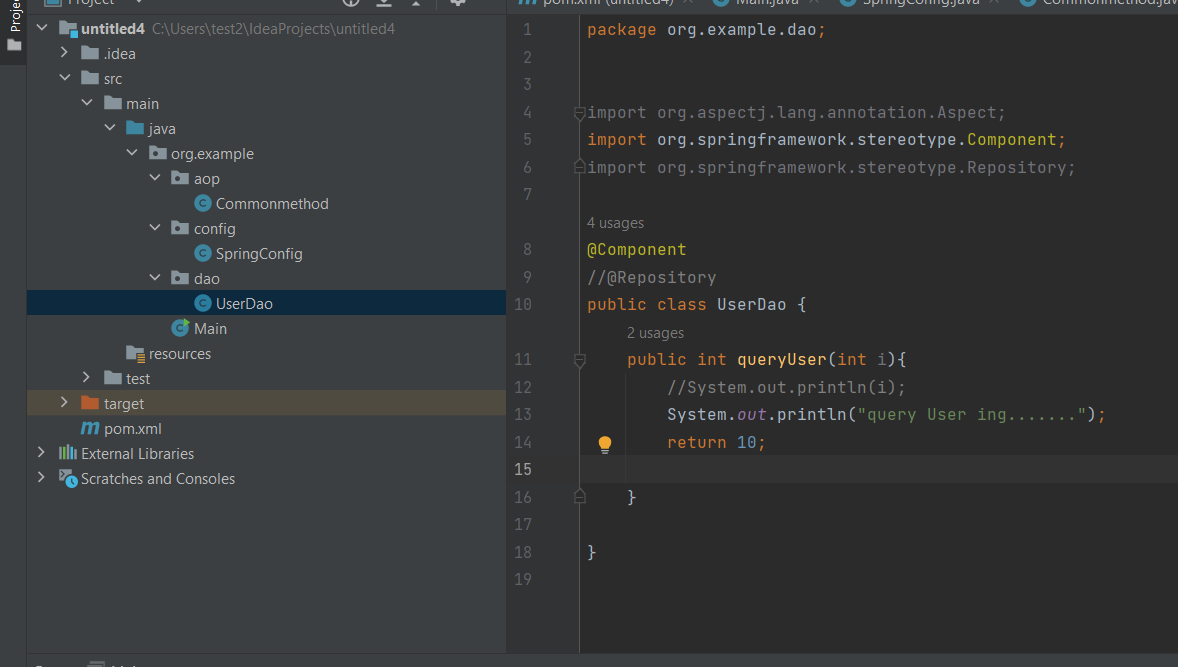Viewport: 1178px width, 667px height.
Task: Place the cursor on empty line 15
Action: [879, 469]
